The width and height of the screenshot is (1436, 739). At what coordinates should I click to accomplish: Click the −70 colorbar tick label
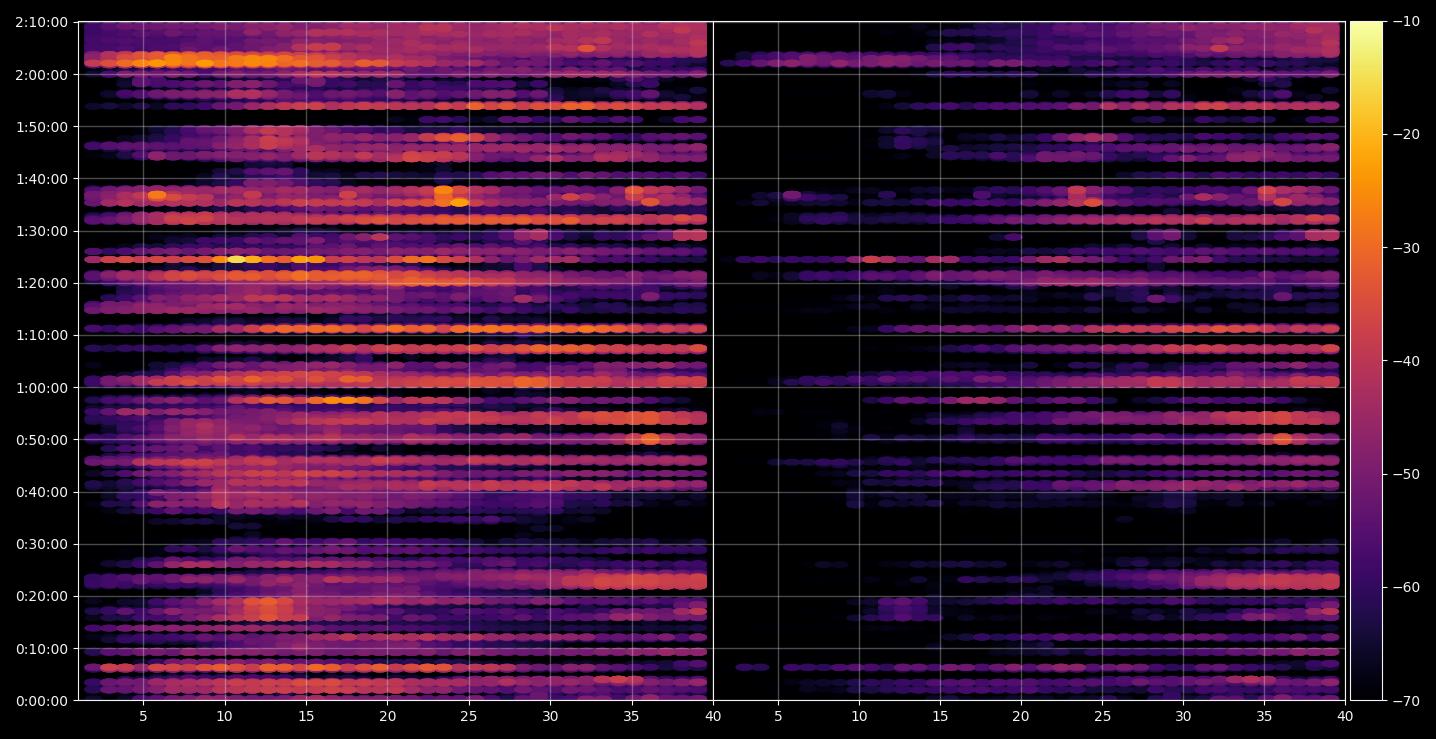tap(1405, 700)
